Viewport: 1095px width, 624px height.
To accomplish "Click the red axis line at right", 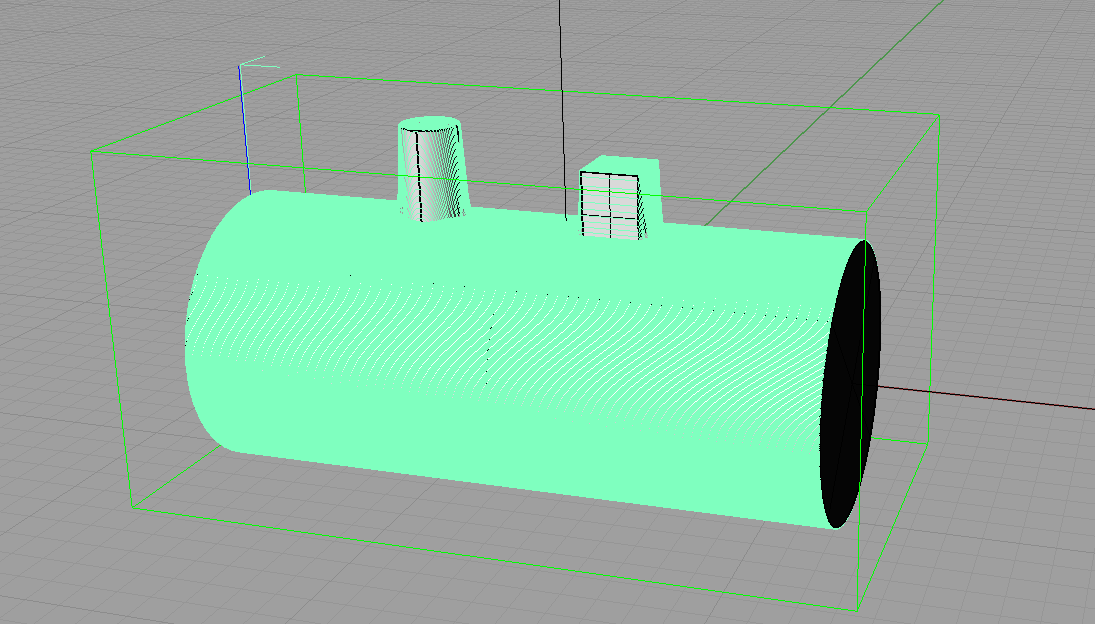I will (x=1000, y=399).
